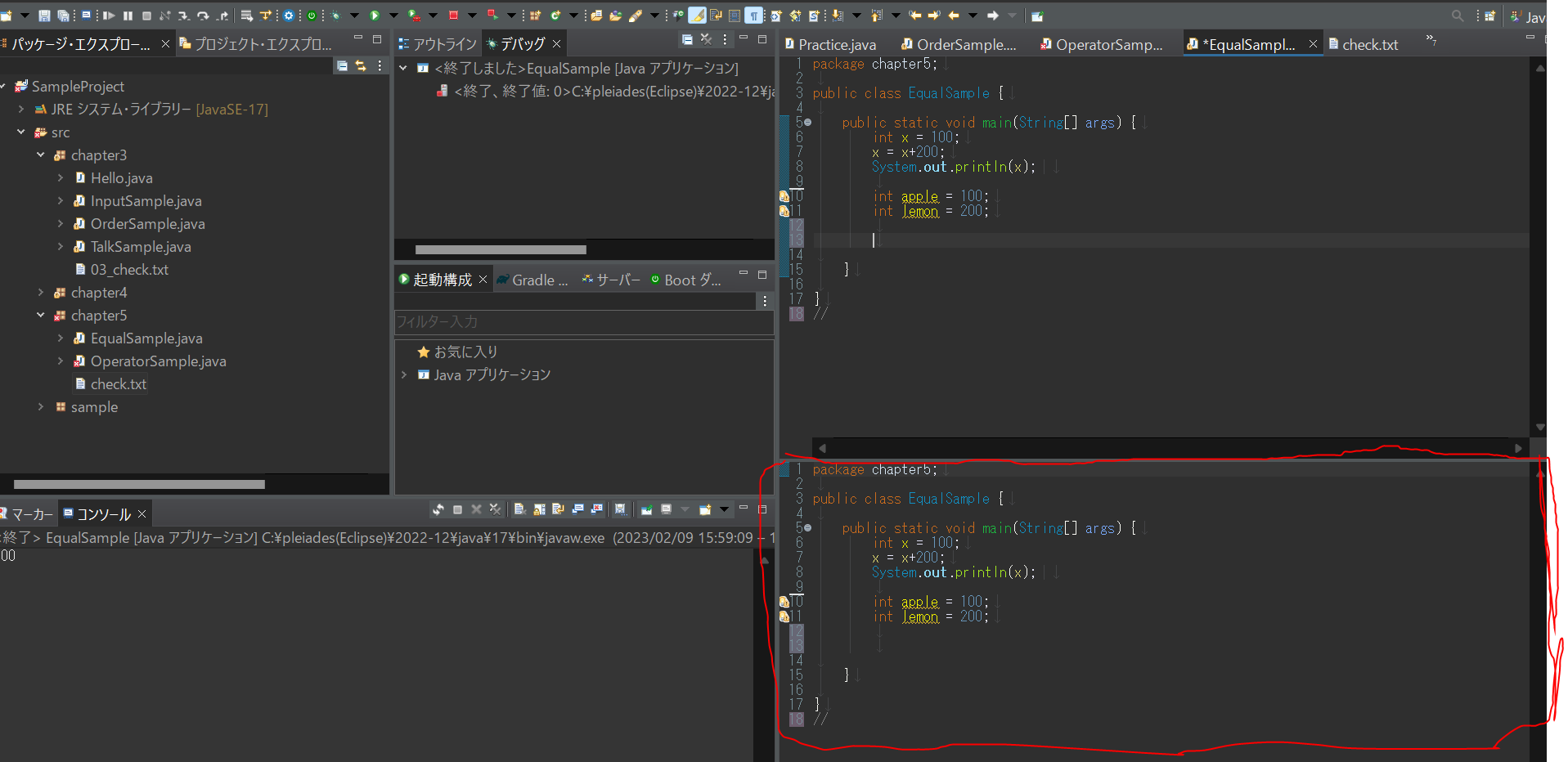Toggle show console on standard out change

coord(577,509)
